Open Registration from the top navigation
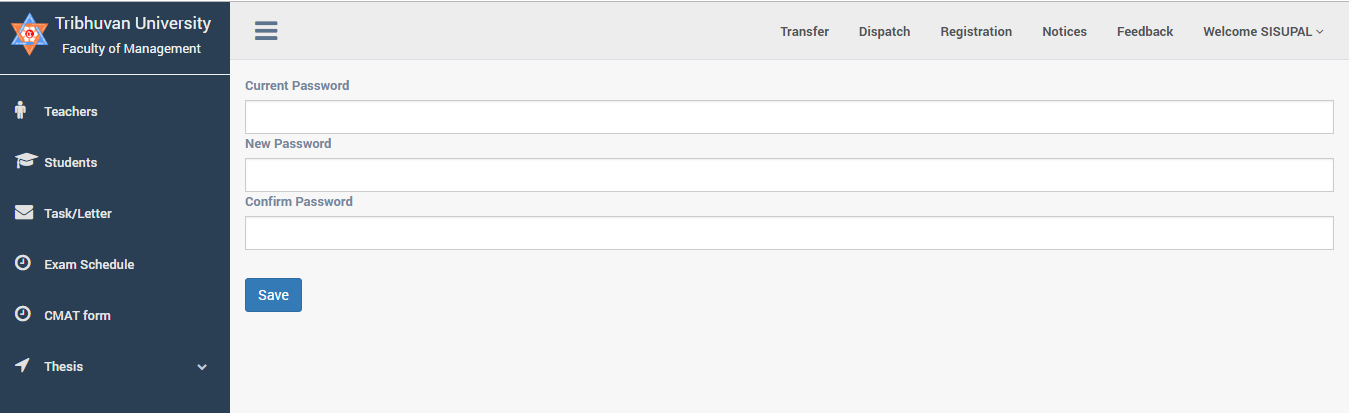The width and height of the screenshot is (1349, 413). [976, 32]
